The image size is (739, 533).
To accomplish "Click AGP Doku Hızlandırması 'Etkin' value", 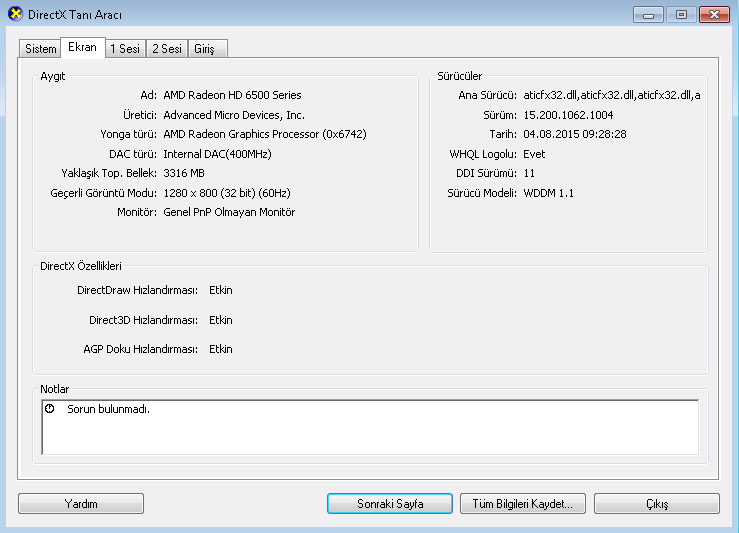I will pyautogui.click(x=221, y=349).
